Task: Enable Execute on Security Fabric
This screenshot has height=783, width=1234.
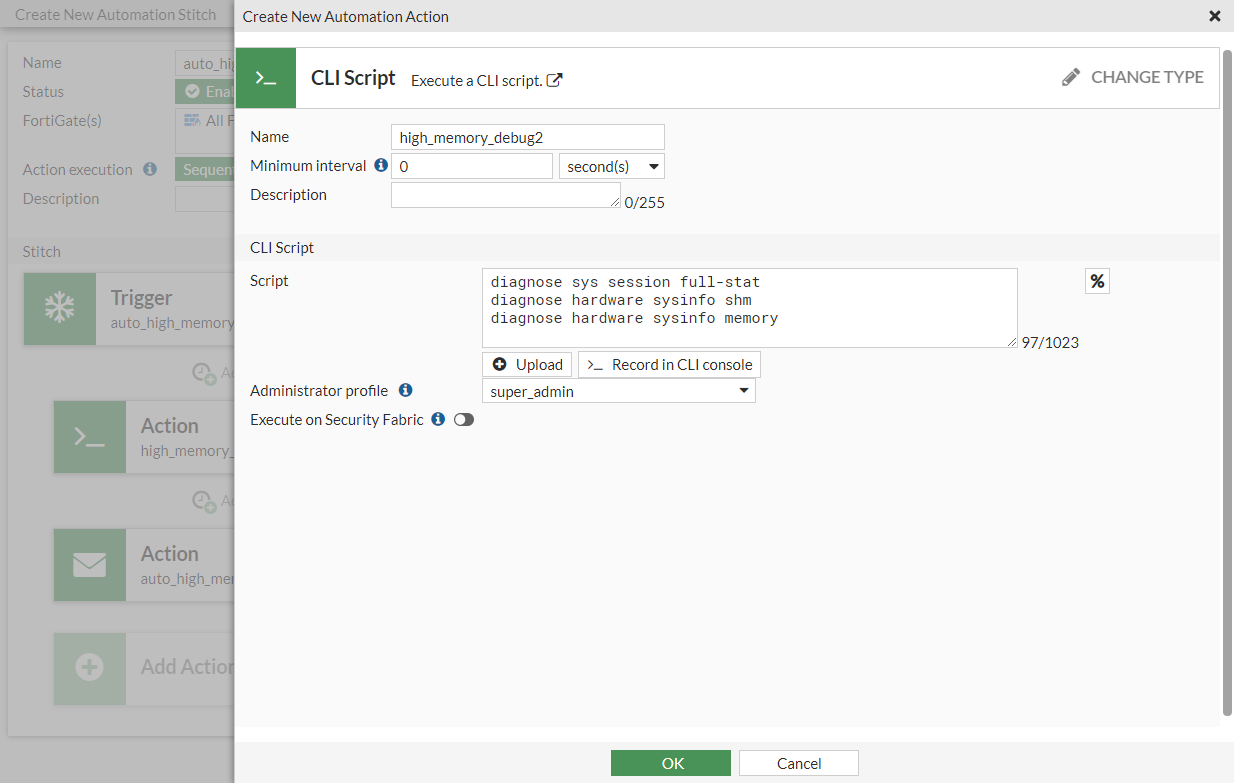Action: tap(463, 420)
